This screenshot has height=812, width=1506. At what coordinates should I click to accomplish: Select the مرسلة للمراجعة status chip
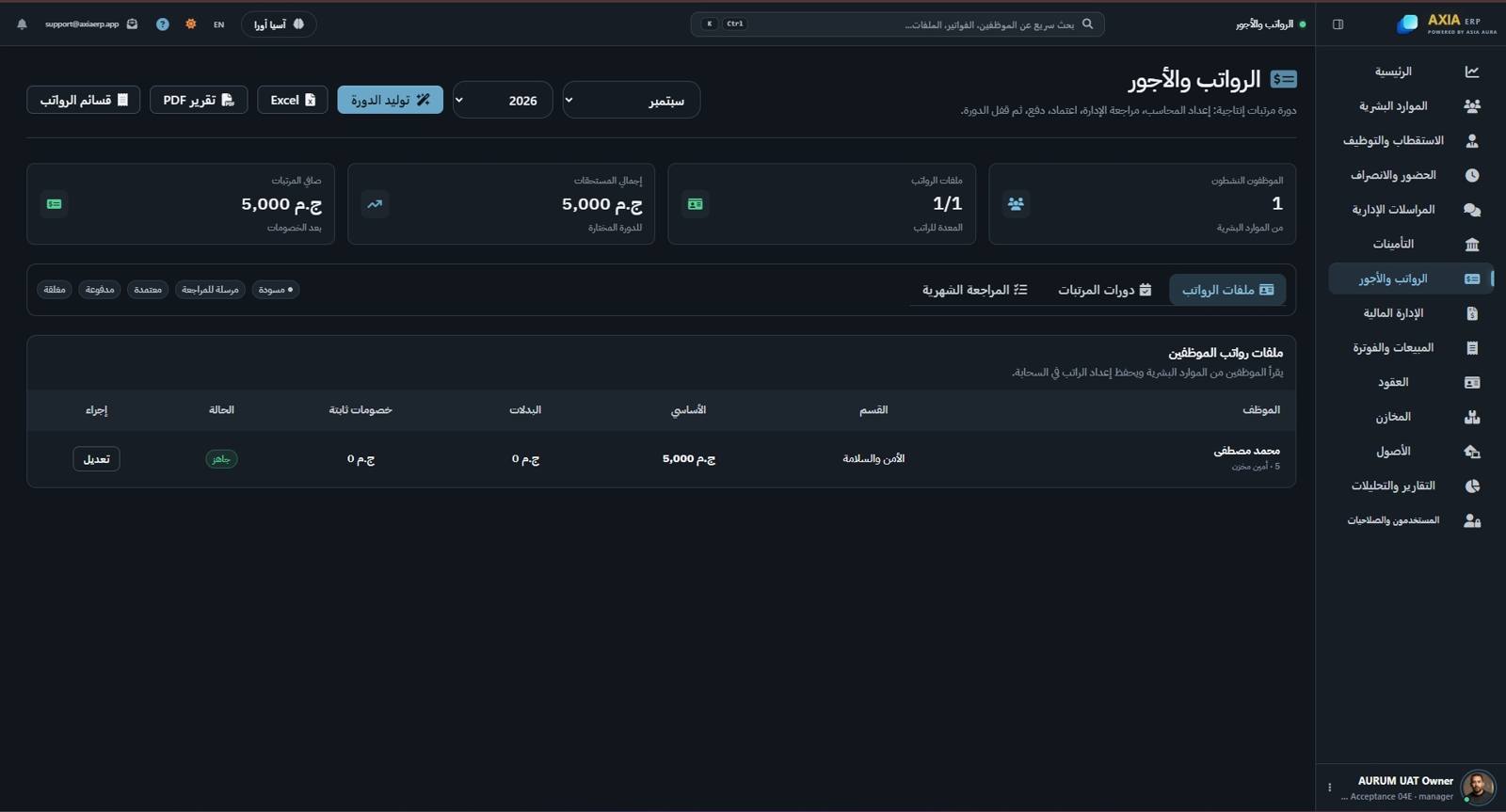(x=210, y=290)
